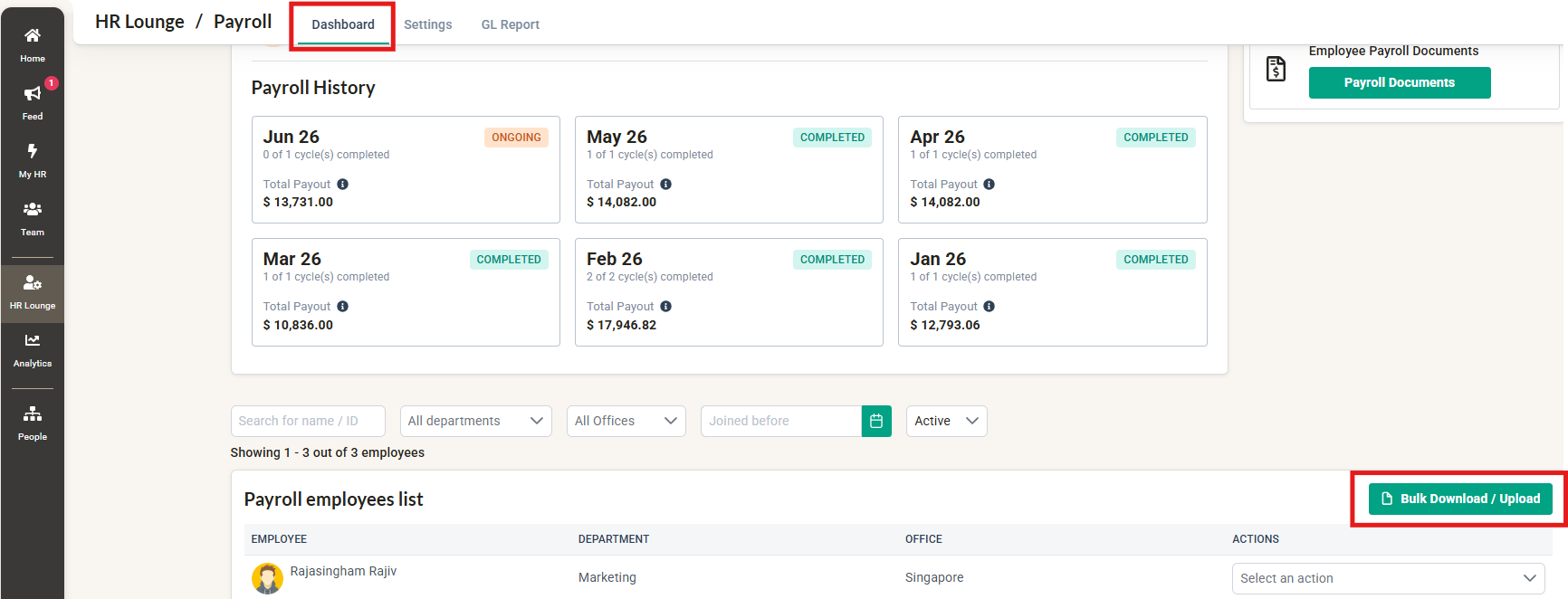Viewport: 1568px width, 599px height.
Task: Switch to the Settings tab
Action: (x=428, y=24)
